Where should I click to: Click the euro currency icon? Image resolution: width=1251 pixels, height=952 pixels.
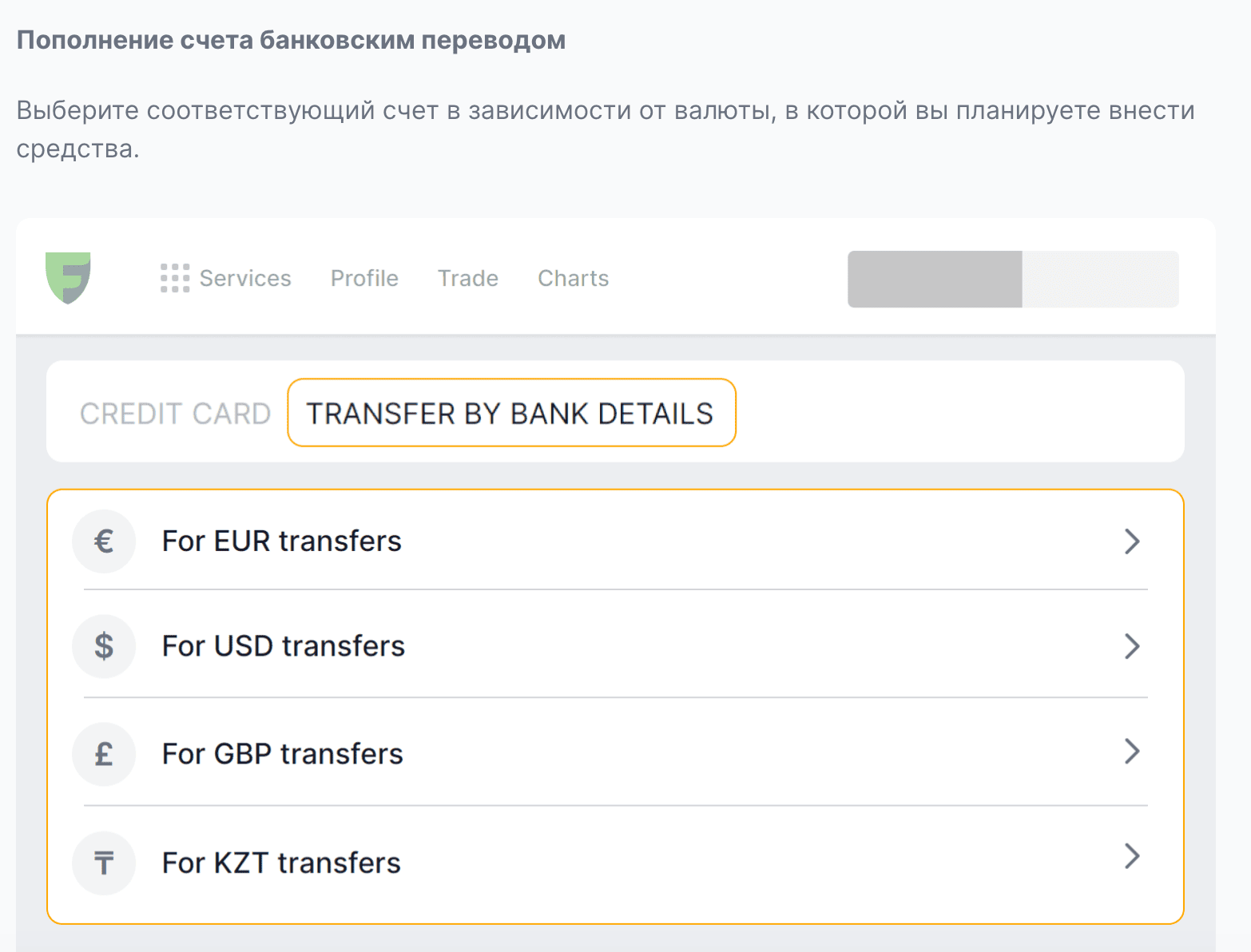click(x=104, y=541)
